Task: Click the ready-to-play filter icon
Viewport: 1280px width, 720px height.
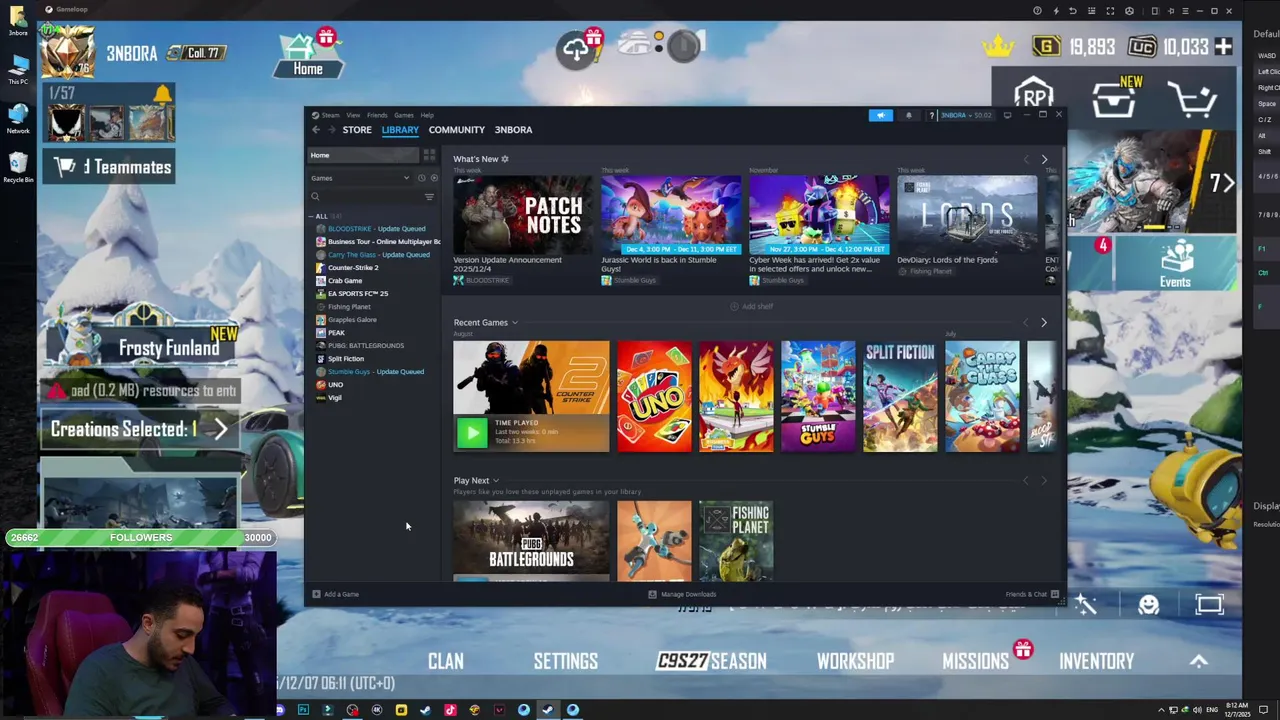Action: click(x=434, y=178)
